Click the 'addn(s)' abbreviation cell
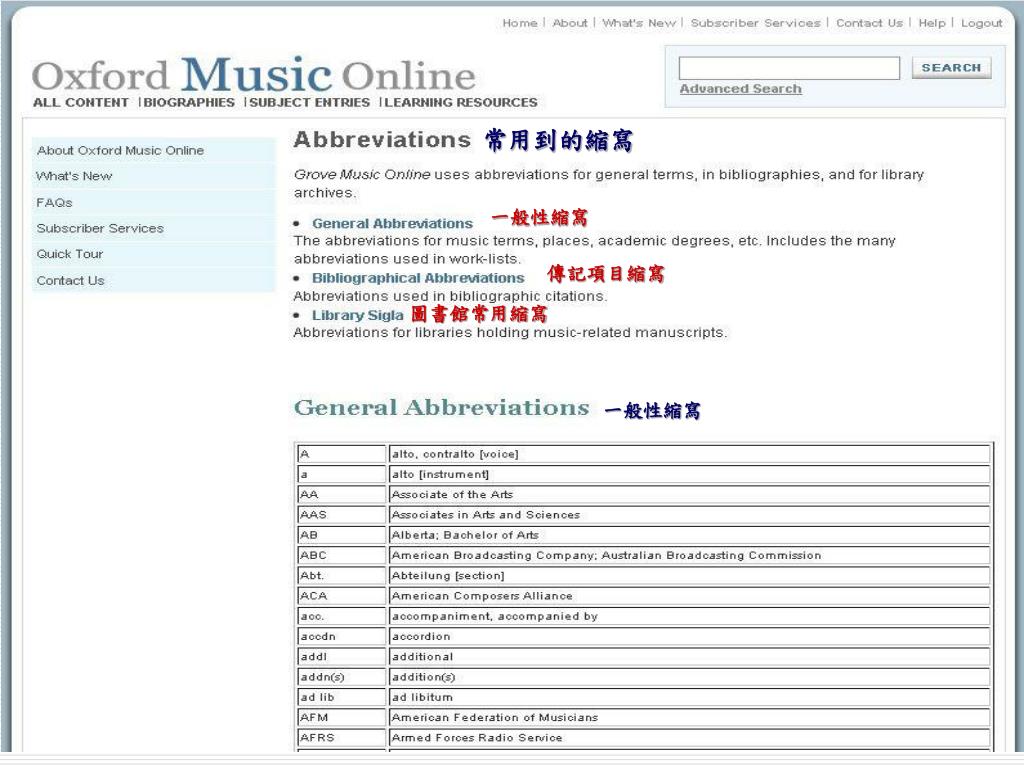1024x768 pixels. [342, 677]
